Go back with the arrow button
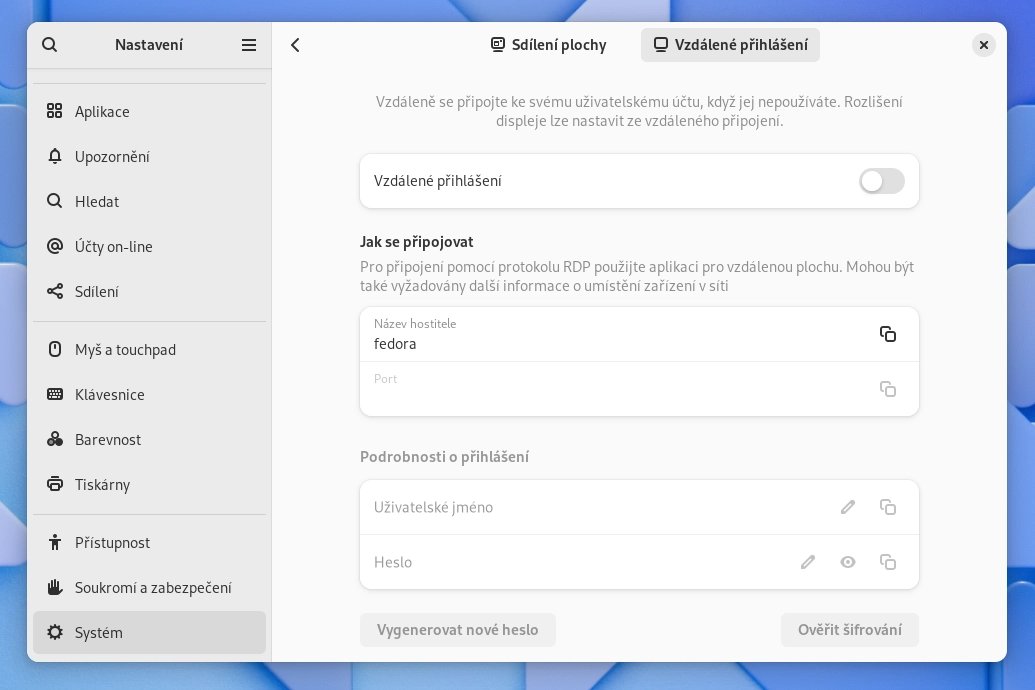The image size is (1035, 690). click(x=295, y=45)
